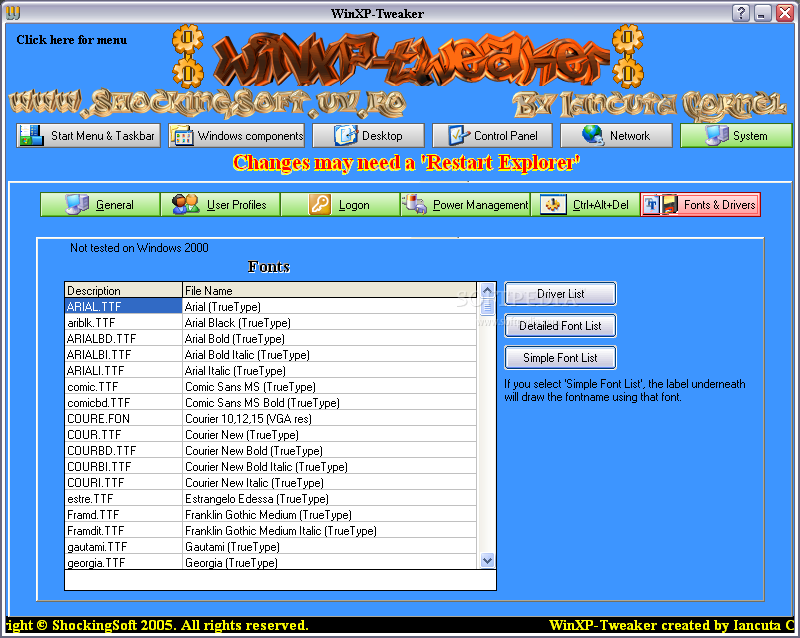The image size is (800, 638).
Task: Select the comicbd.TTF font row
Action: pos(270,403)
